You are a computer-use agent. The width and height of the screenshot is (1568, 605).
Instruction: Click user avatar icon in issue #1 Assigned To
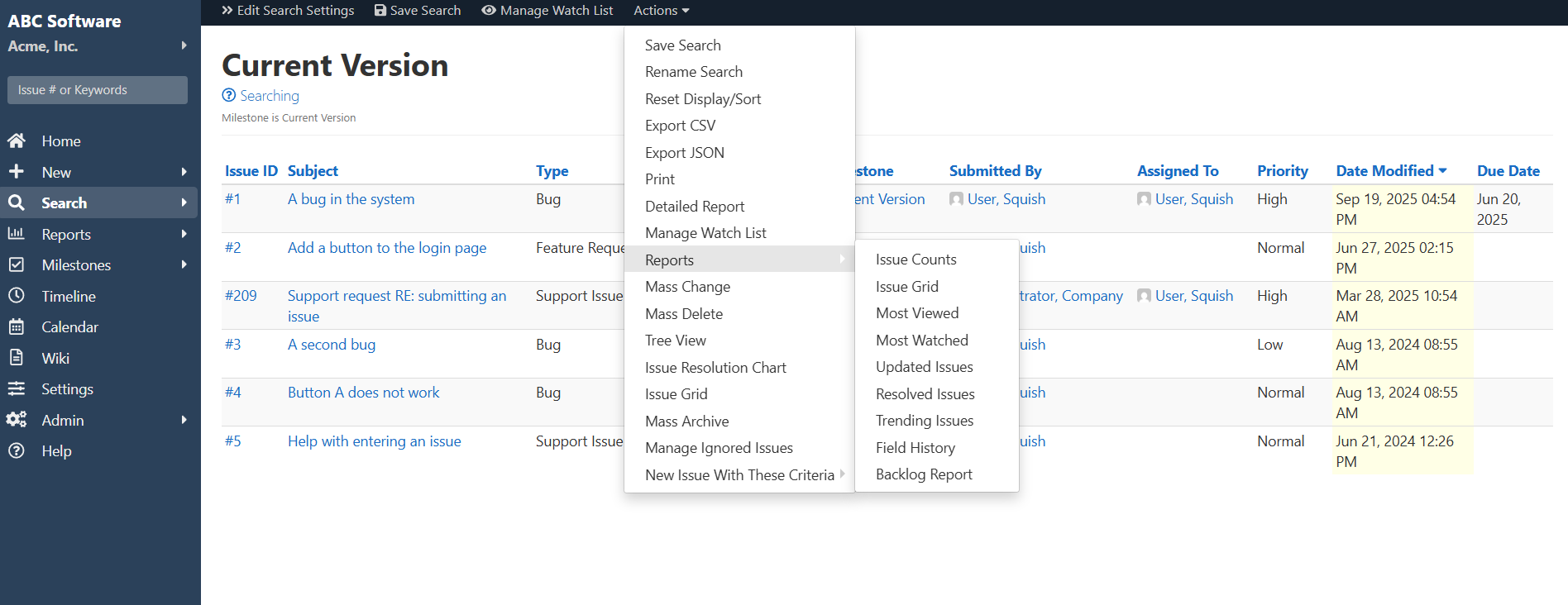(x=1144, y=199)
